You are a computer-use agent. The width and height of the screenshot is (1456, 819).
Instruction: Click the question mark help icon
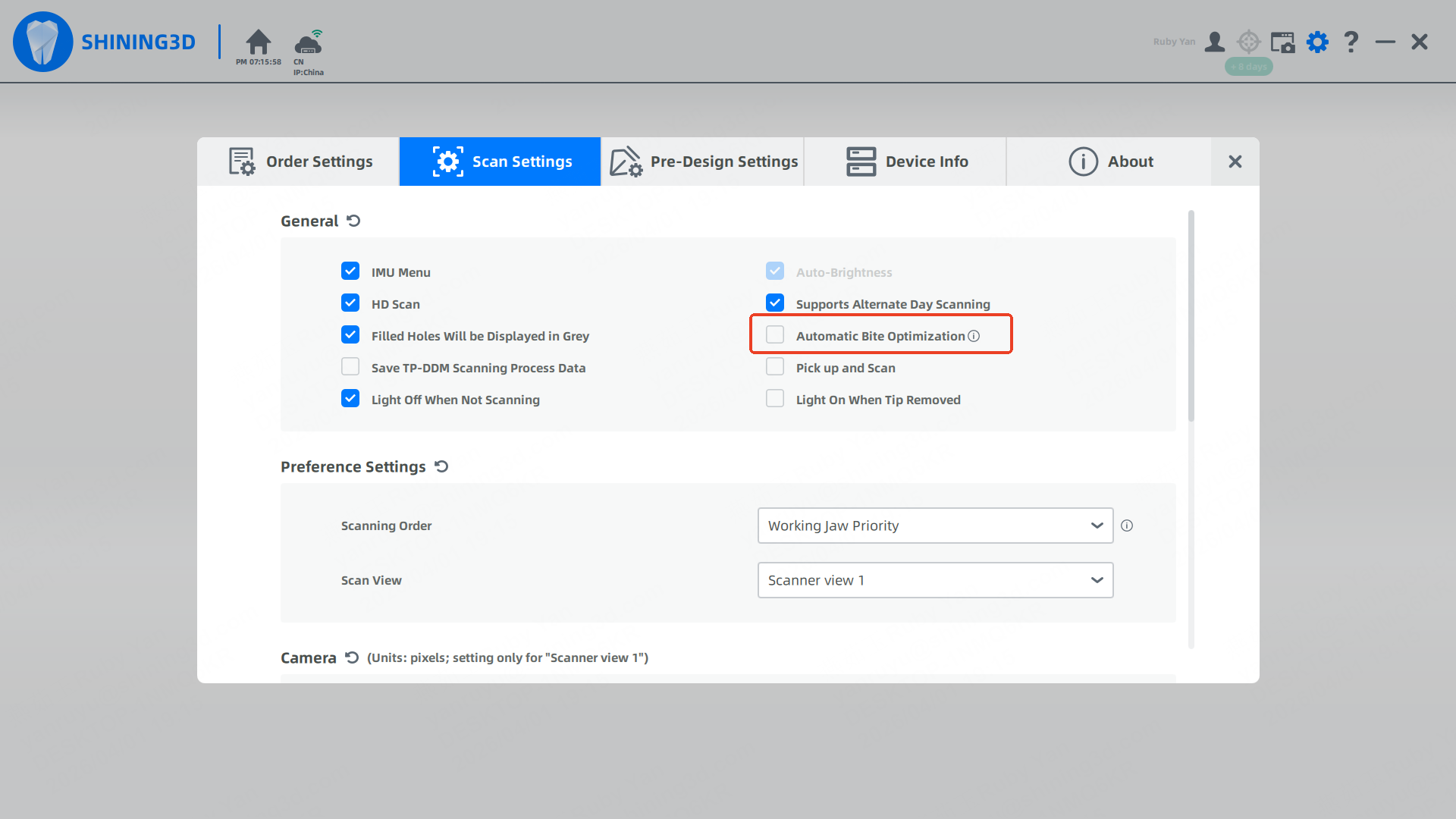1351,42
